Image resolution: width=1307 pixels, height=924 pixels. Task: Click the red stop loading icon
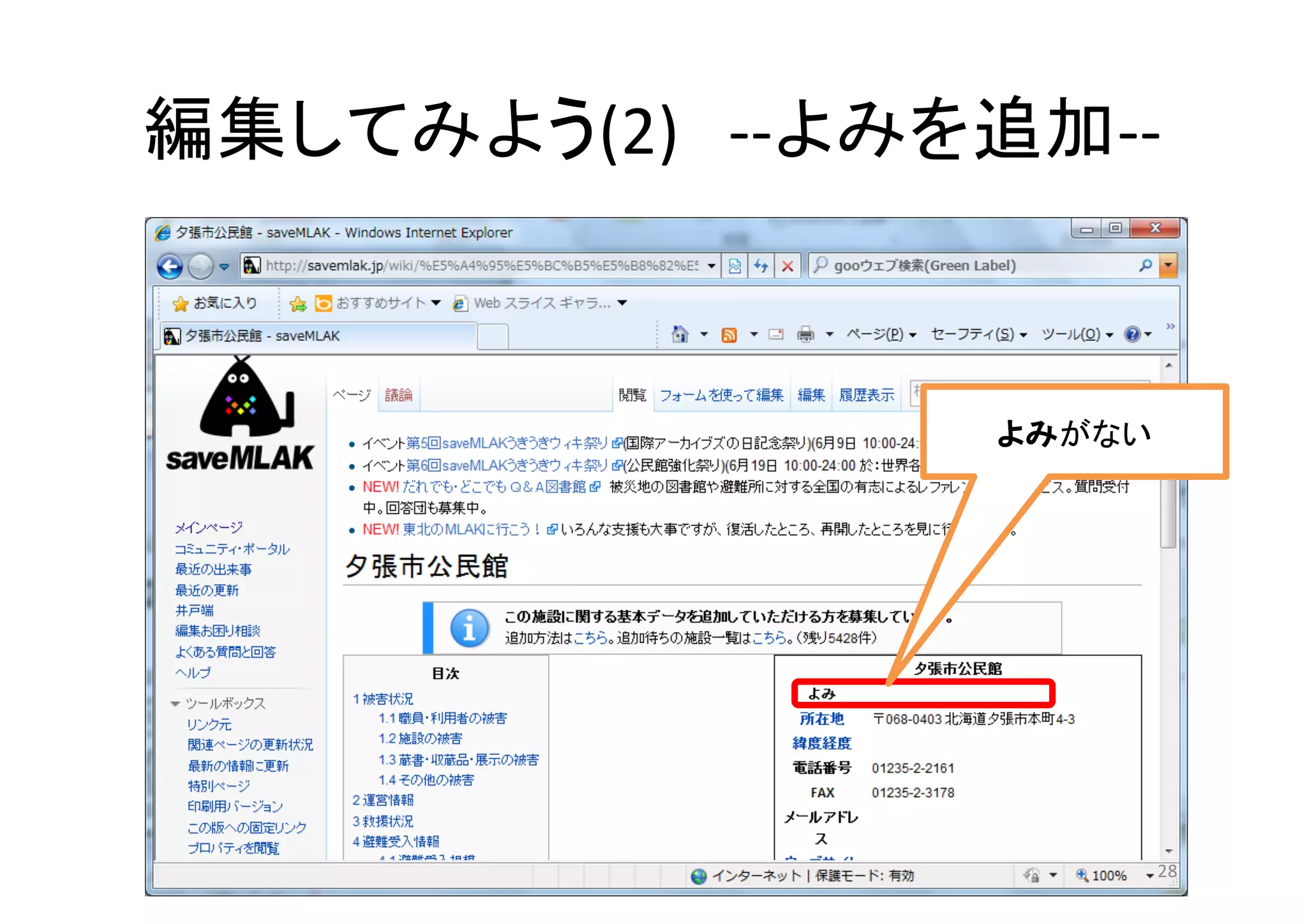pos(788,266)
